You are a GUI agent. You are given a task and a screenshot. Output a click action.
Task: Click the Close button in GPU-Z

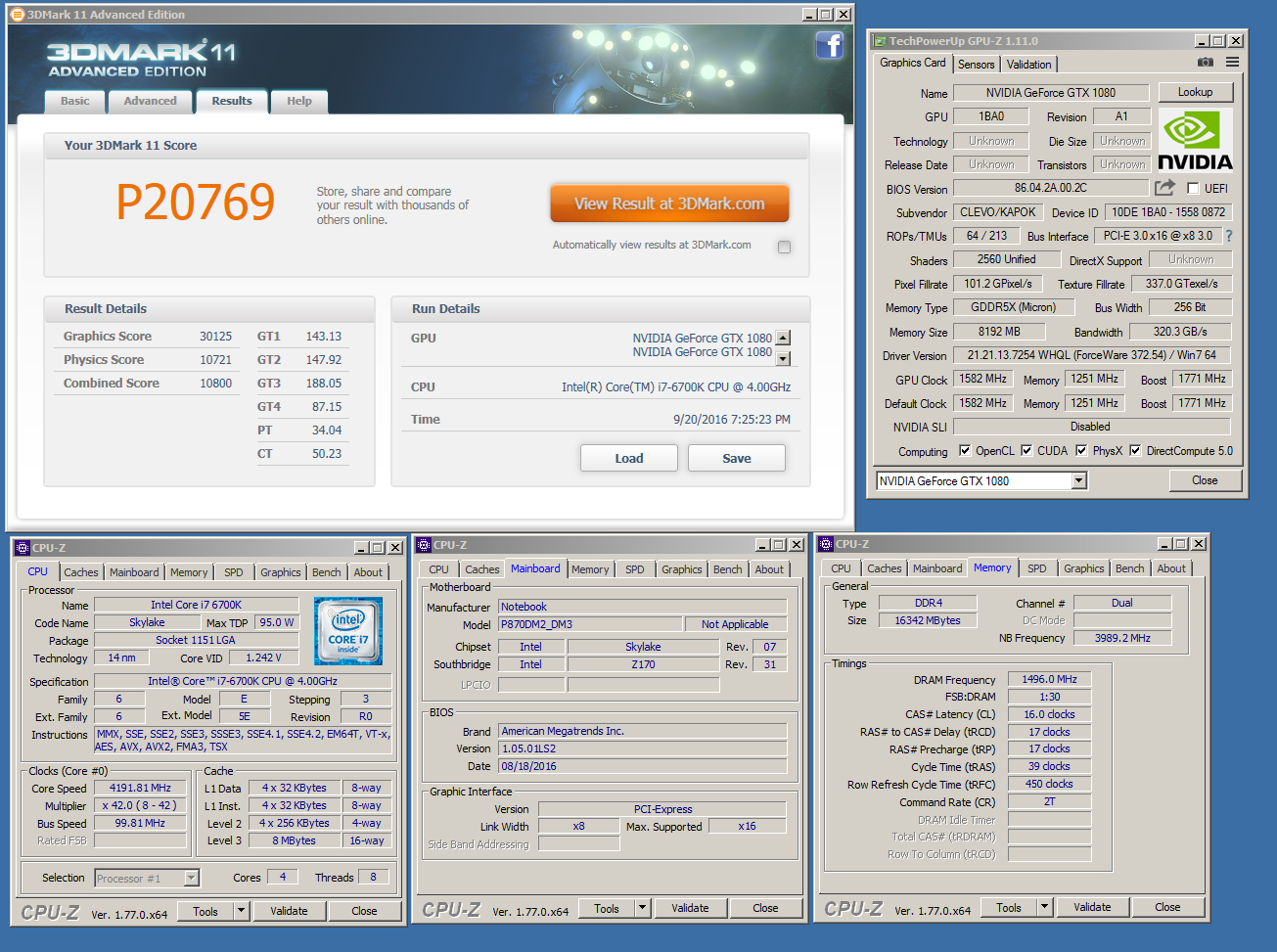pos(1205,480)
